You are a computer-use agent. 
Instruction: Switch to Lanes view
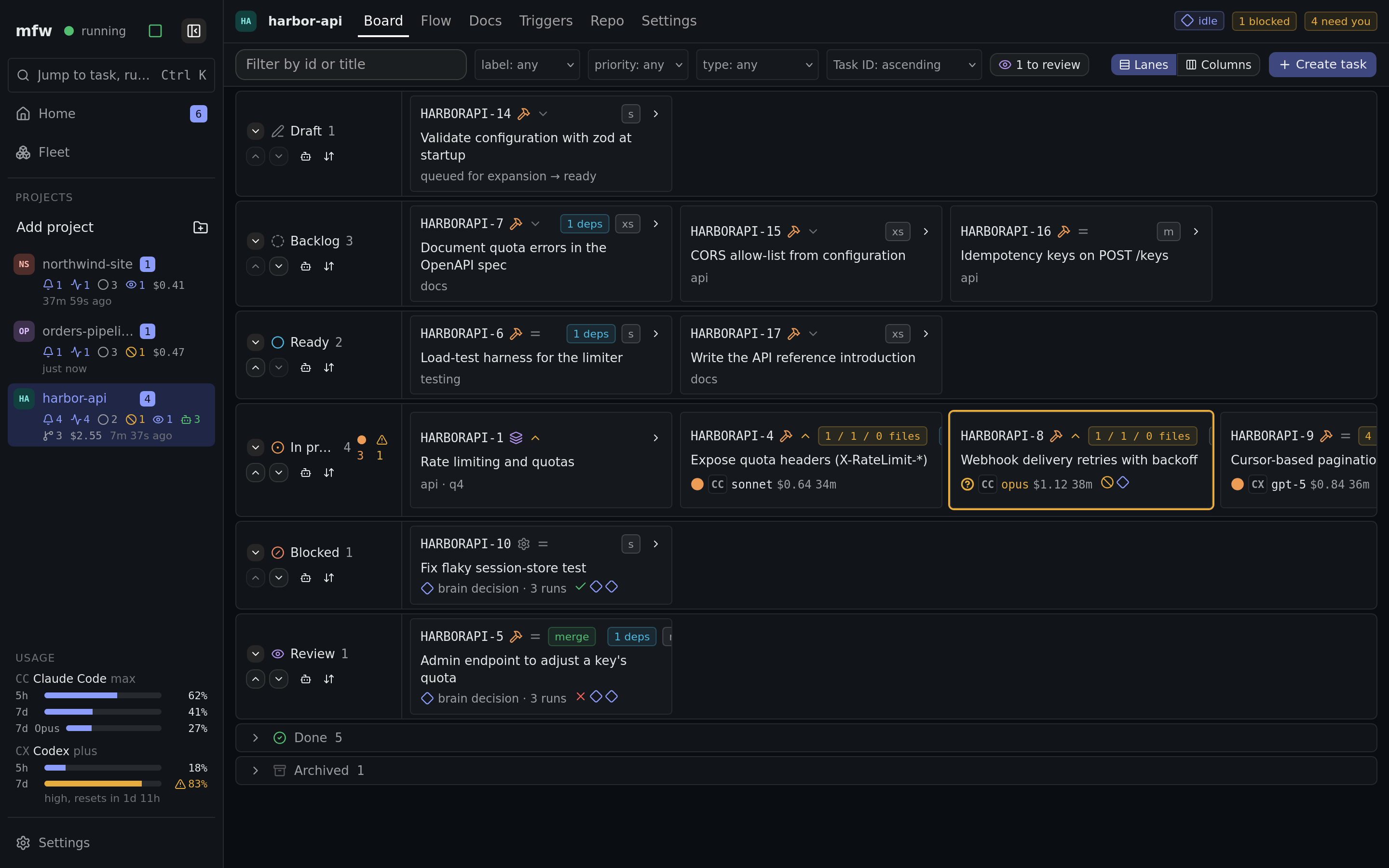[1144, 65]
